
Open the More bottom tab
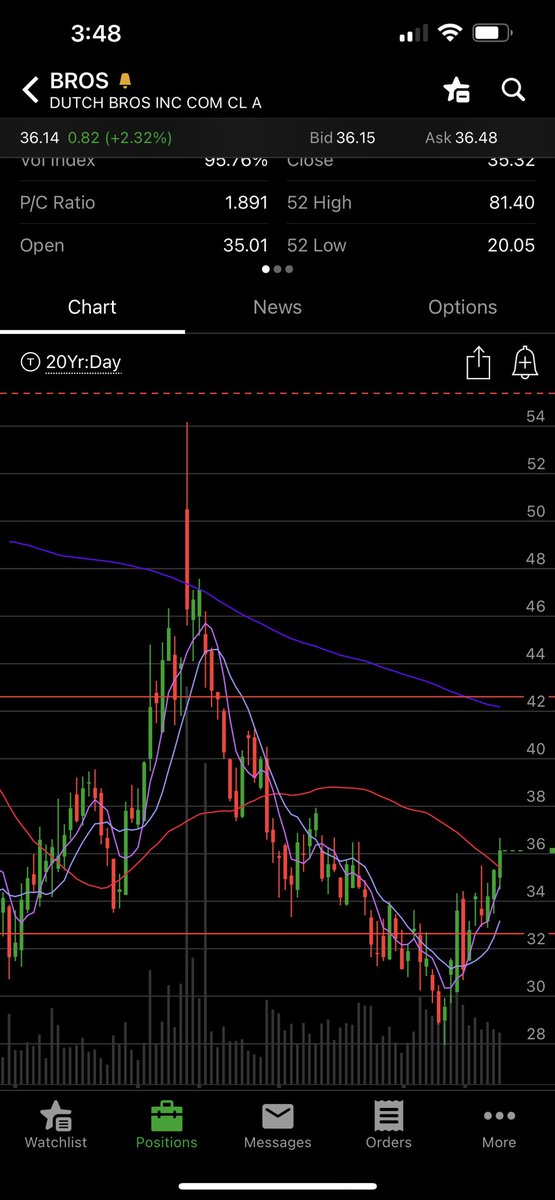tap(499, 1126)
